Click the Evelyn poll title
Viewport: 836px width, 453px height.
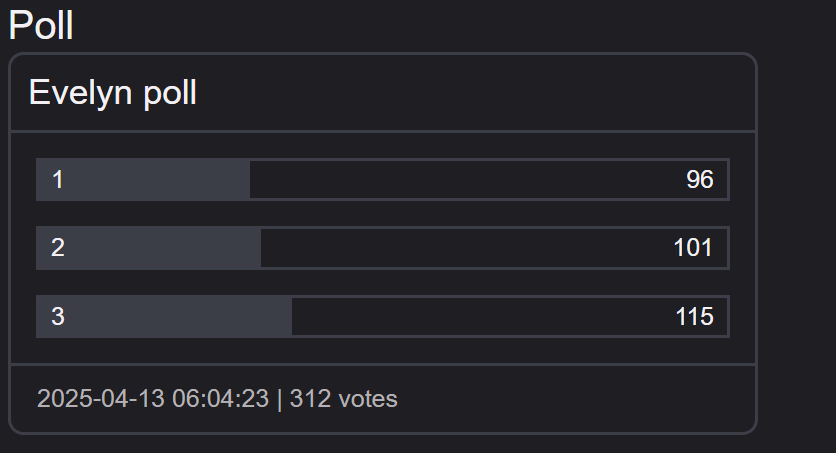coord(113,93)
